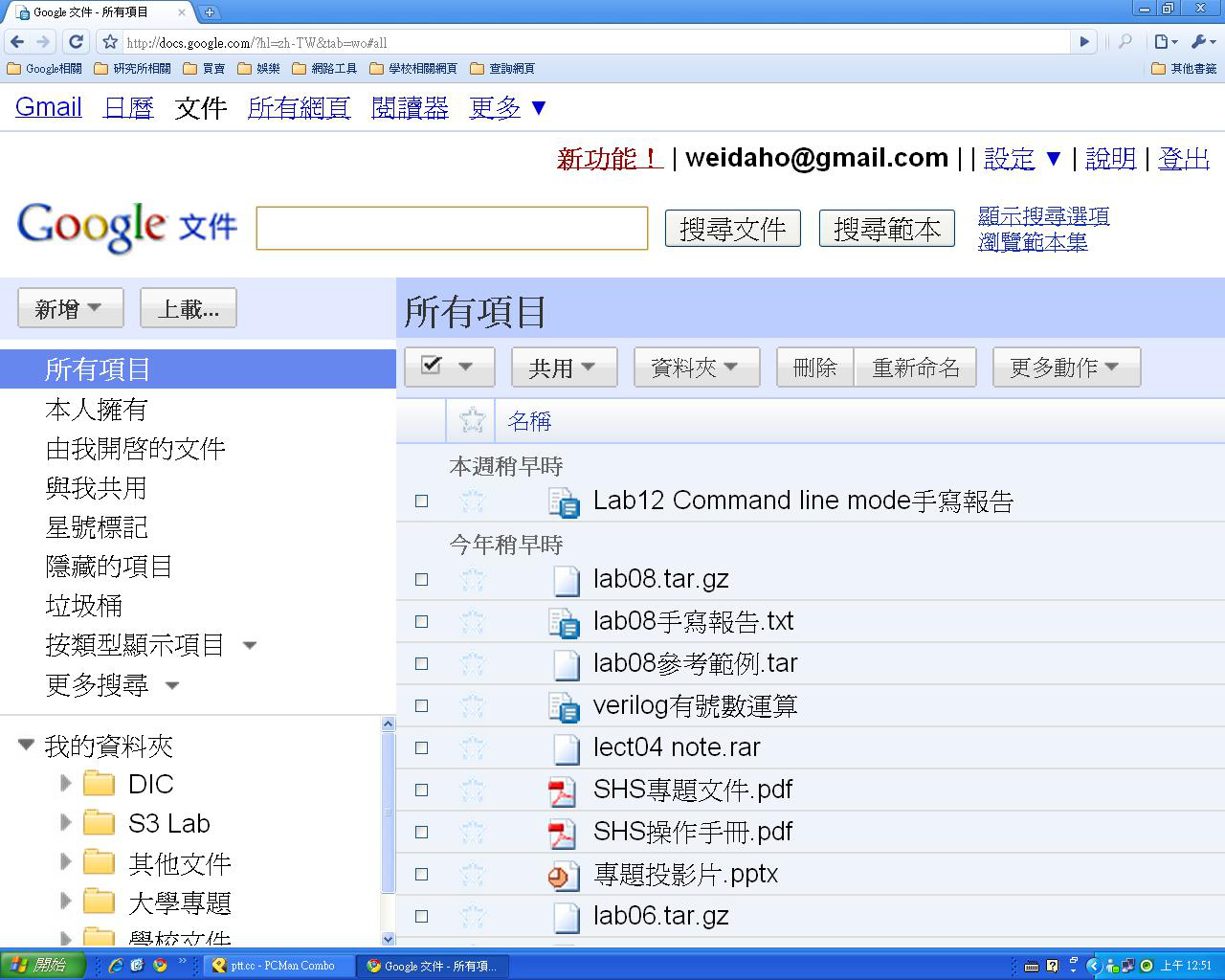Image resolution: width=1225 pixels, height=980 pixels.
Task: Click the 其他文件 folder icon
Action: tap(99, 863)
